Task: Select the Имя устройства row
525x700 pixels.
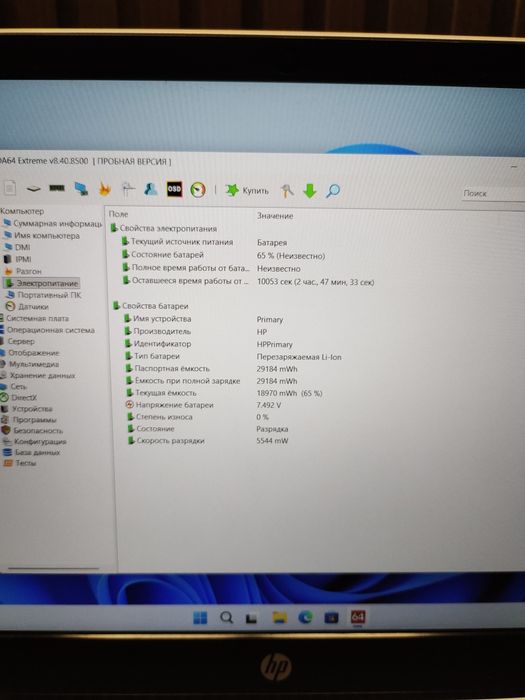Action: (x=158, y=319)
